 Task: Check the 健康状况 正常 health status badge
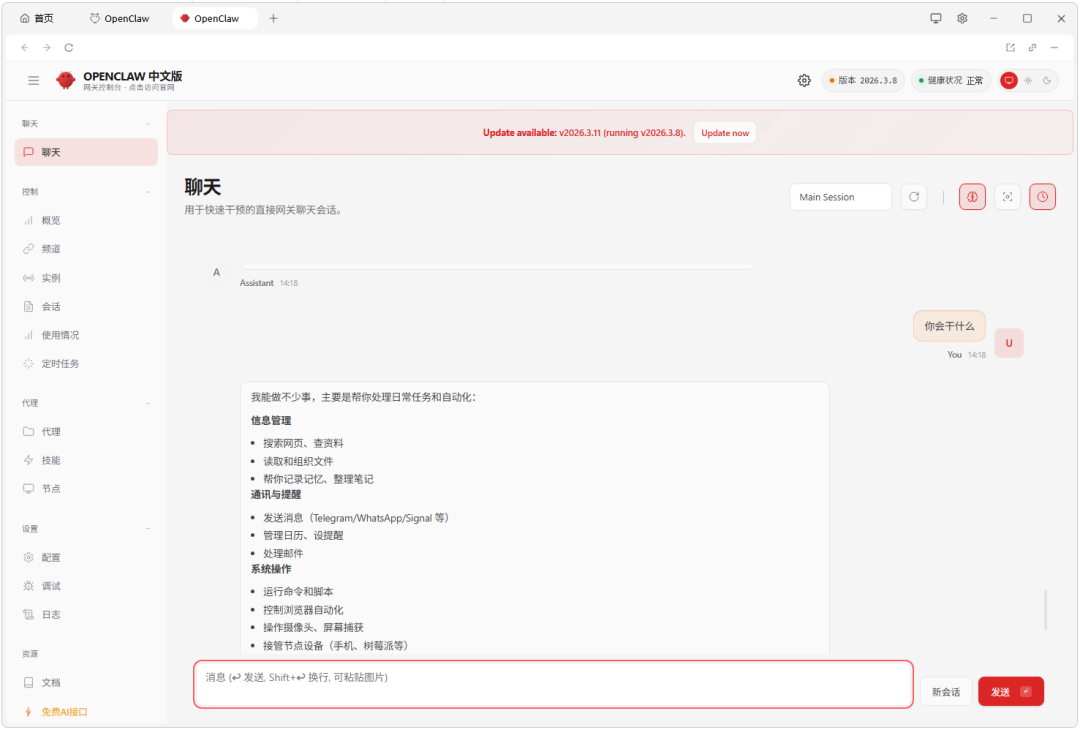click(950, 80)
